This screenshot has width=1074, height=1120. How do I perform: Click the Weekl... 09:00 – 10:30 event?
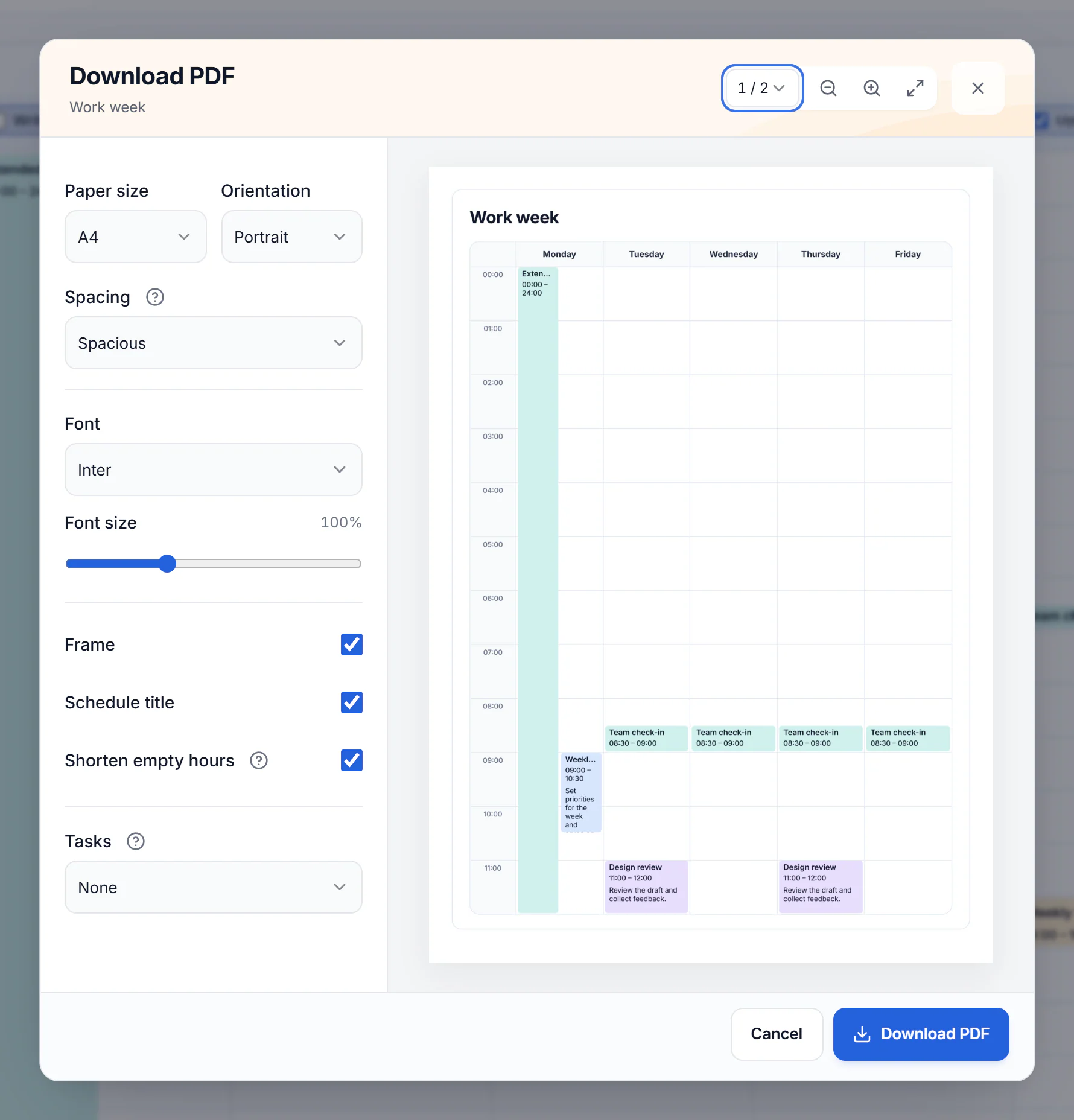[581, 792]
